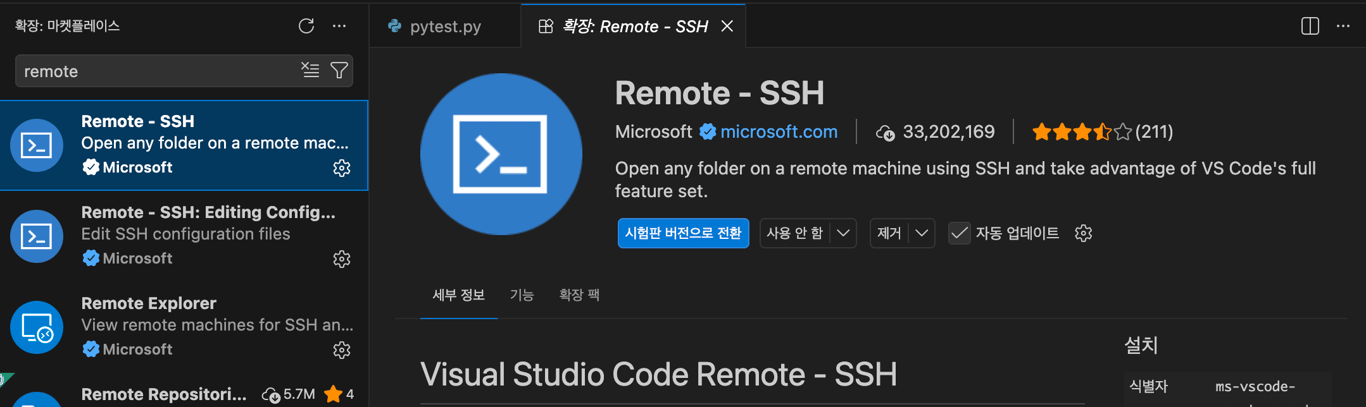Expand the 제거 dropdown arrow
This screenshot has width=1366, height=407.
click(x=922, y=233)
